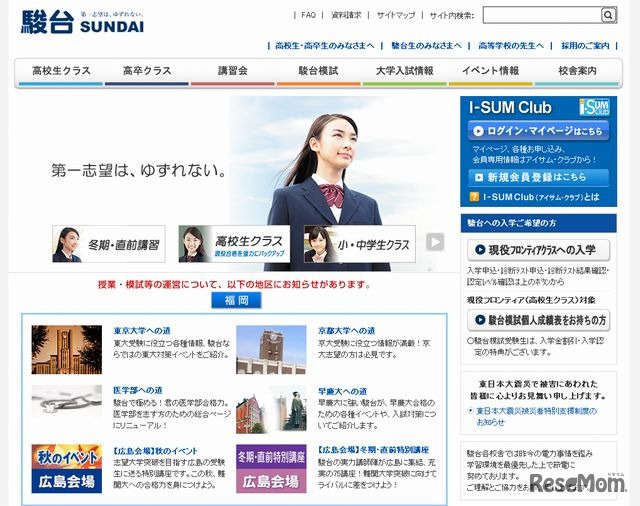The image size is (640, 506).
Task: Open the 講習会 menu tab
Action: pyautogui.click(x=233, y=72)
